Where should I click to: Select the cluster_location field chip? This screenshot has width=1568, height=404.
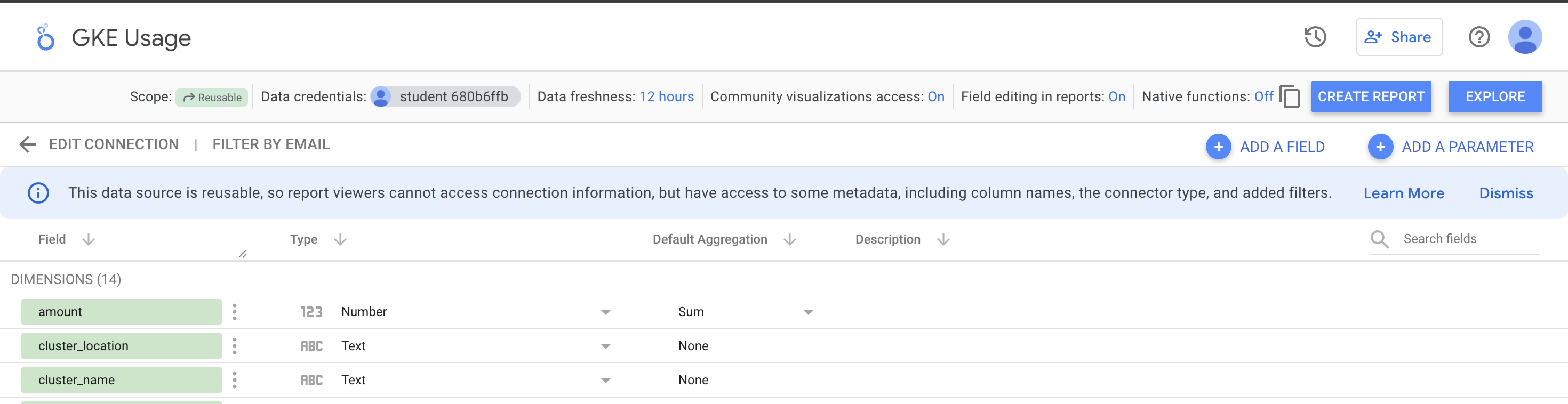pyautogui.click(x=121, y=345)
